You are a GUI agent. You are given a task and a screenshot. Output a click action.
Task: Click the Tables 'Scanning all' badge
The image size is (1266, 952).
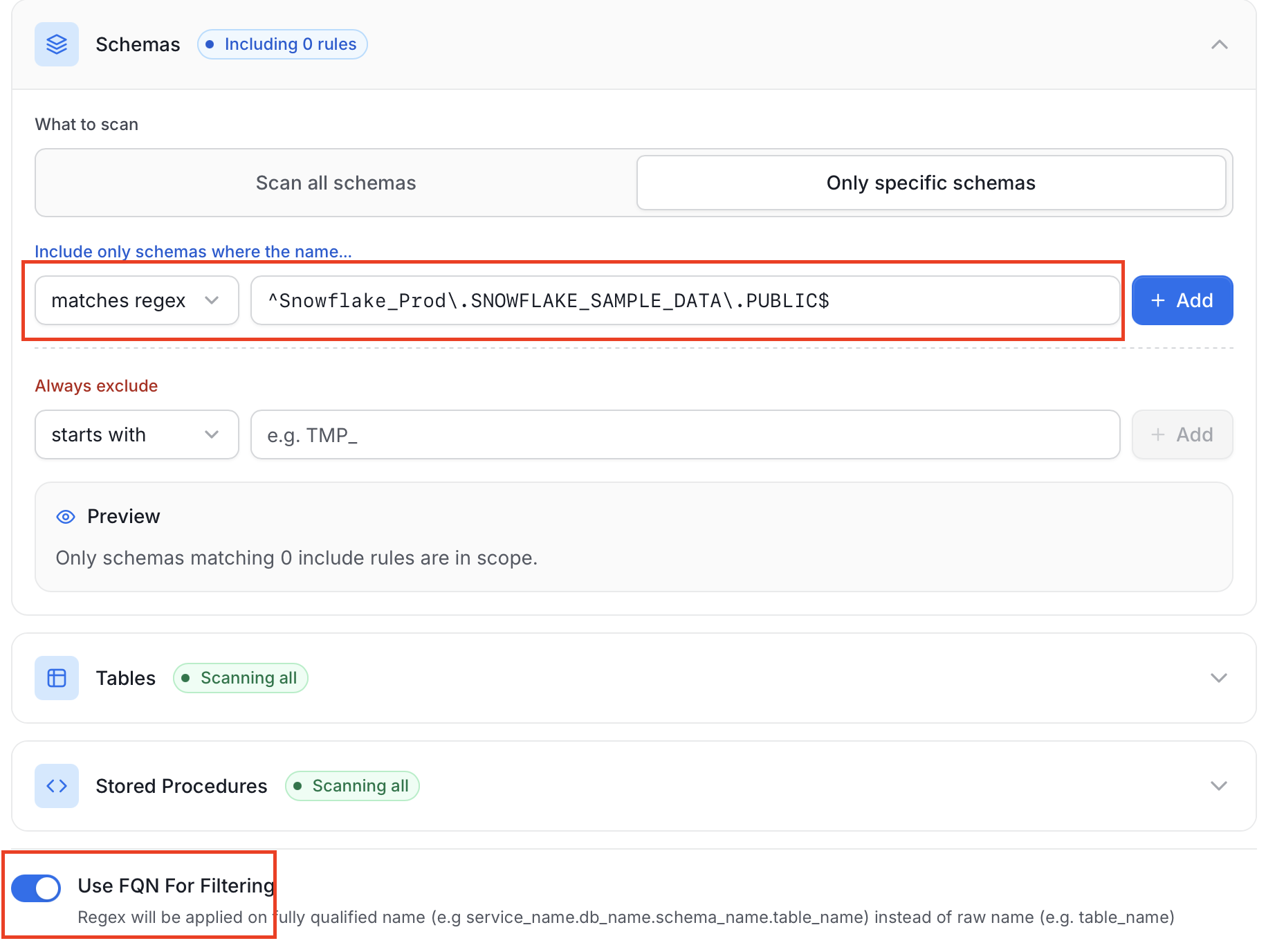pos(241,678)
